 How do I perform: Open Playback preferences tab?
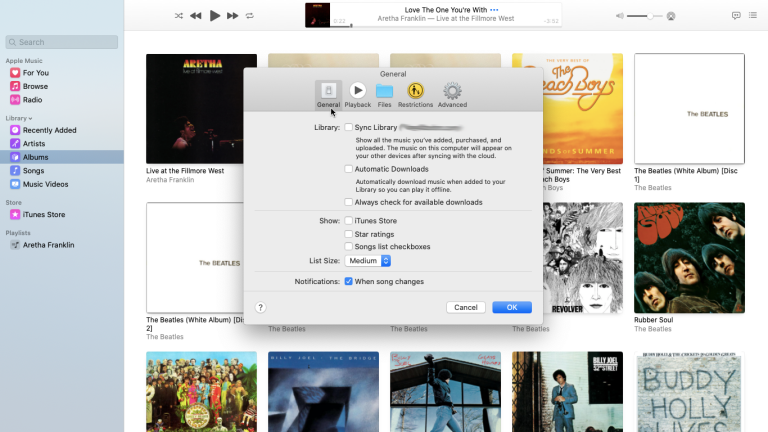pyautogui.click(x=358, y=95)
